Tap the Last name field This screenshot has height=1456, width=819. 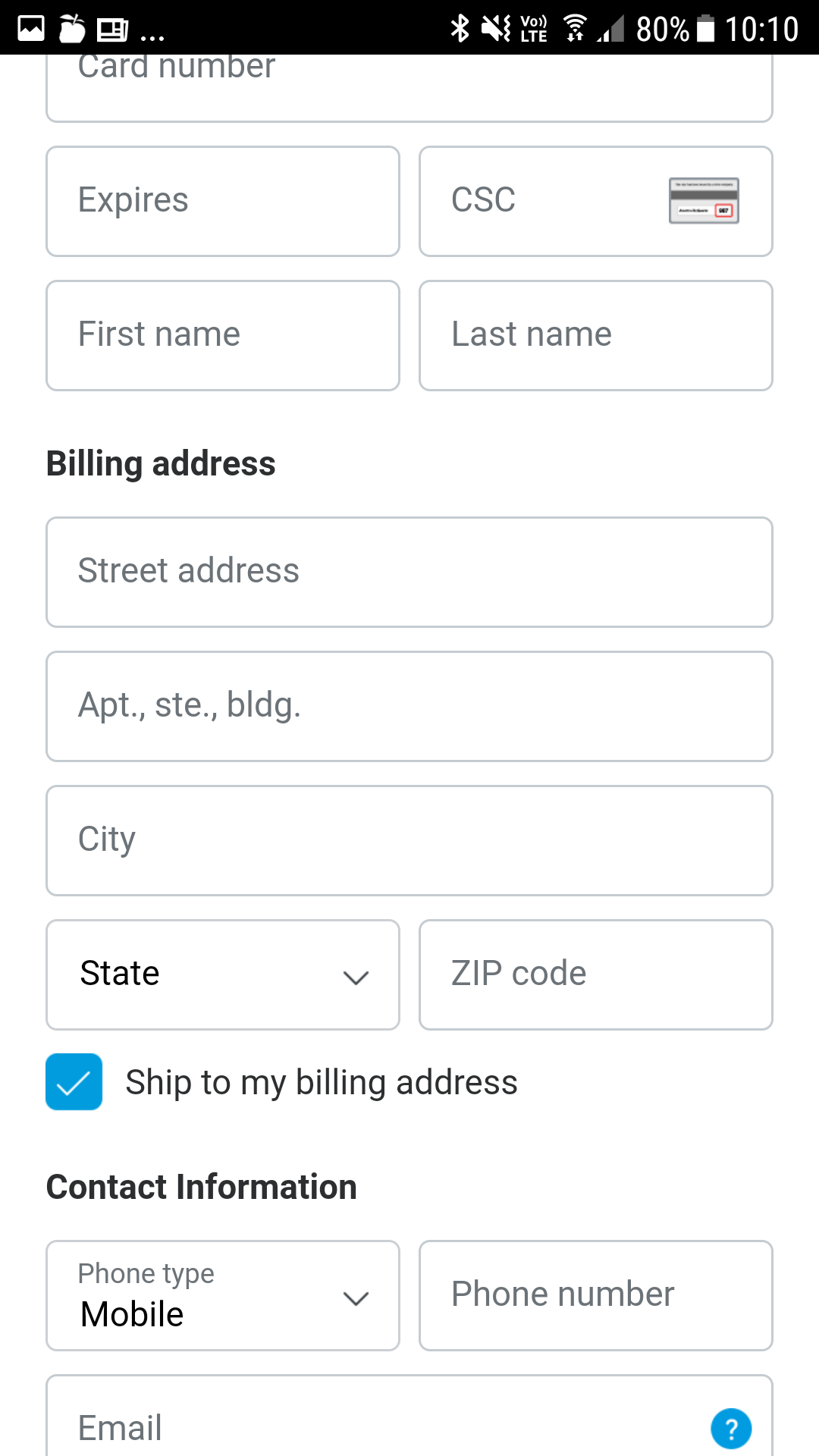(596, 335)
